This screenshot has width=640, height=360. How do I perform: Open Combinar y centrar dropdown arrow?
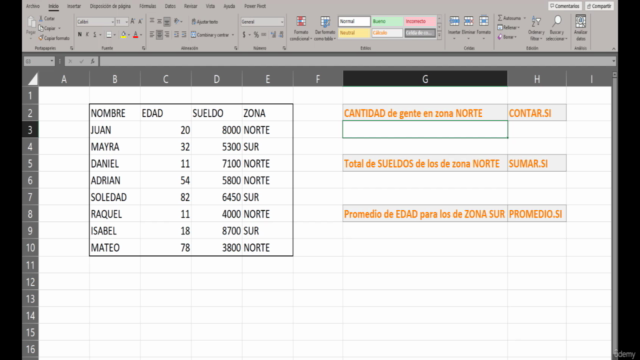(233, 35)
